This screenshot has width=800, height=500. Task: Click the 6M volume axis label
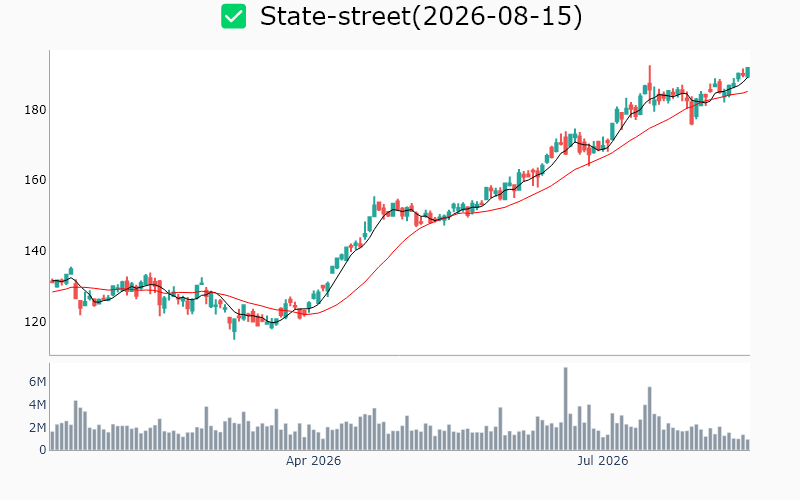click(37, 382)
